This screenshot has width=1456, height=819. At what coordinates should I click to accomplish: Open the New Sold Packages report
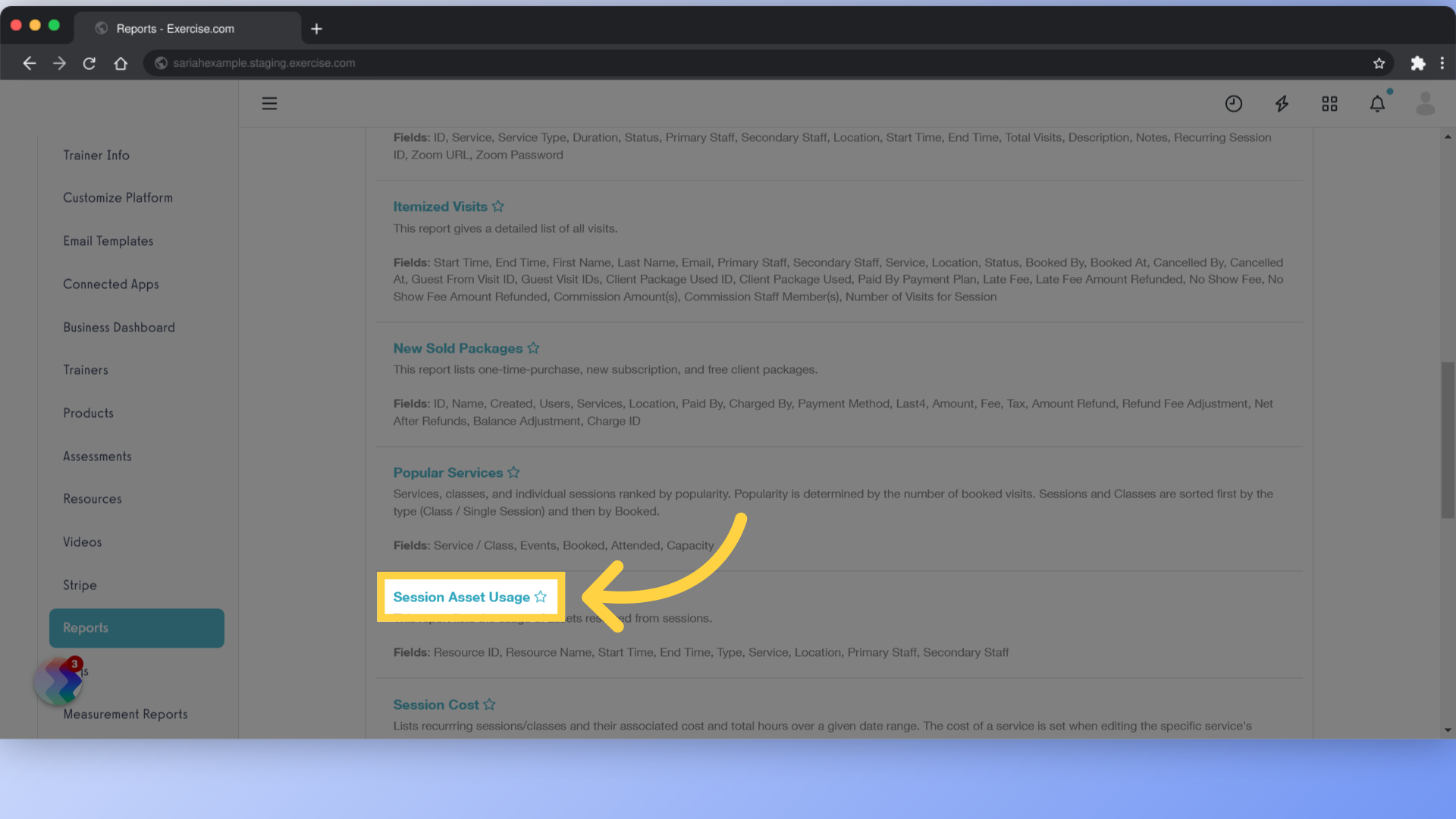[457, 348]
